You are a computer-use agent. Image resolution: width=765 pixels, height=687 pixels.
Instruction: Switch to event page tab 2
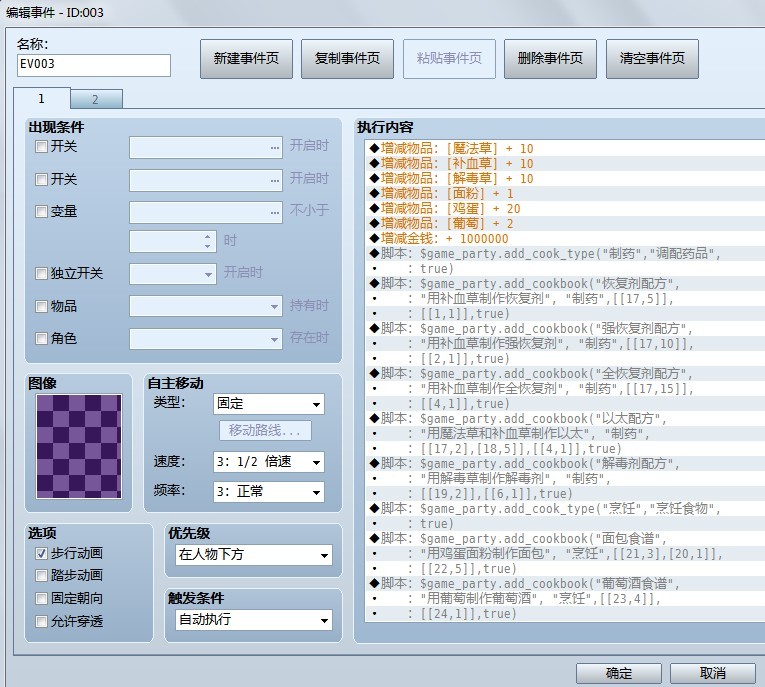[96, 100]
